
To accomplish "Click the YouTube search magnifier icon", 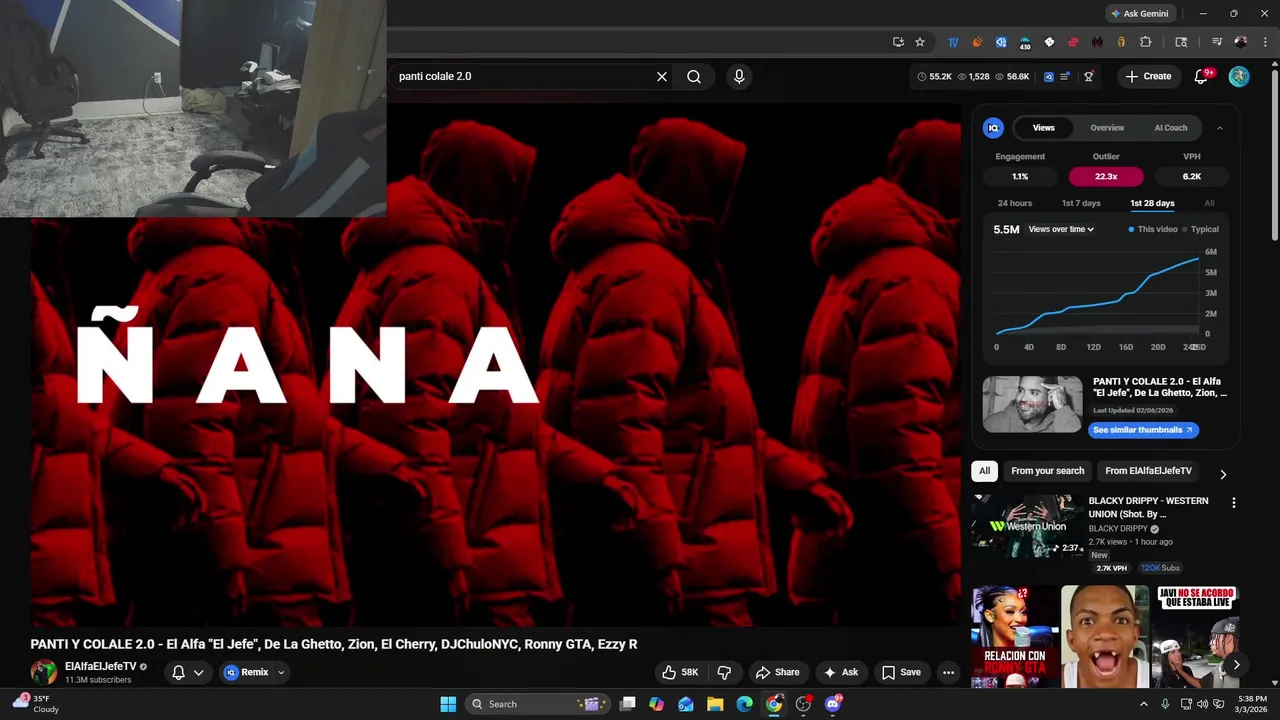I will coord(694,76).
